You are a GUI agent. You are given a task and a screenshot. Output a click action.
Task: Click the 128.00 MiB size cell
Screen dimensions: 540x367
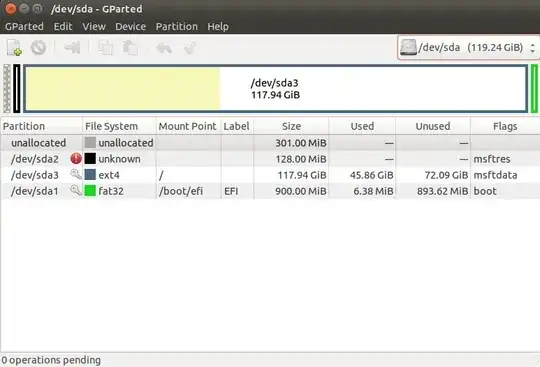coord(301,159)
